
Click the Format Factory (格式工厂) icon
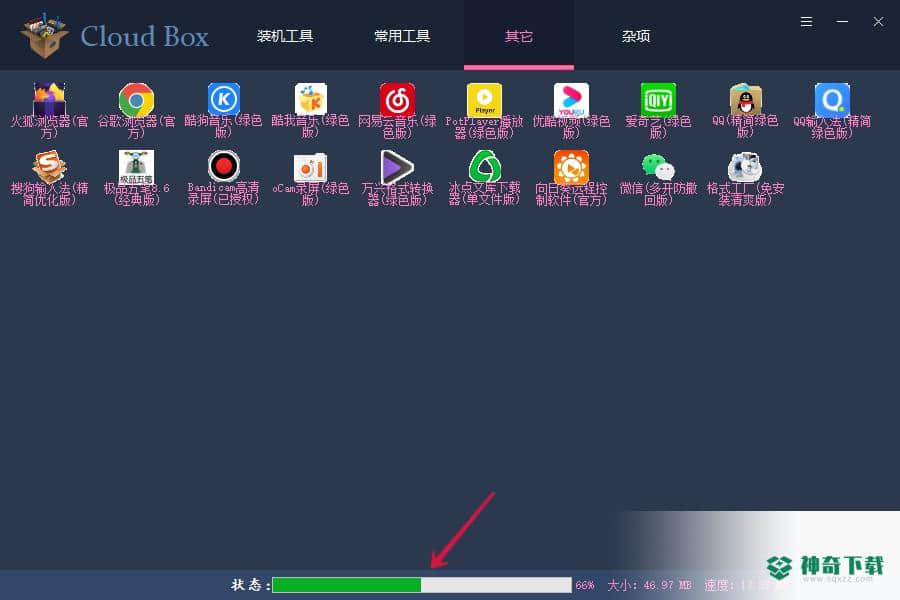point(745,167)
